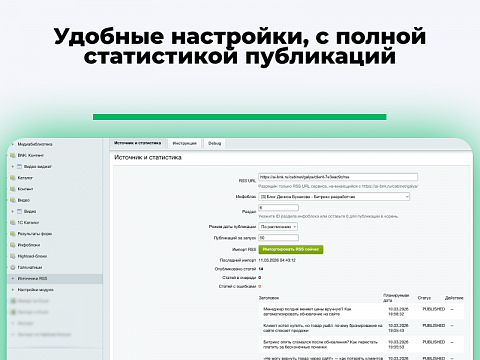Click the article title starting with Битрикс опять
Screen dimensions: 480x360
[x=320, y=344]
